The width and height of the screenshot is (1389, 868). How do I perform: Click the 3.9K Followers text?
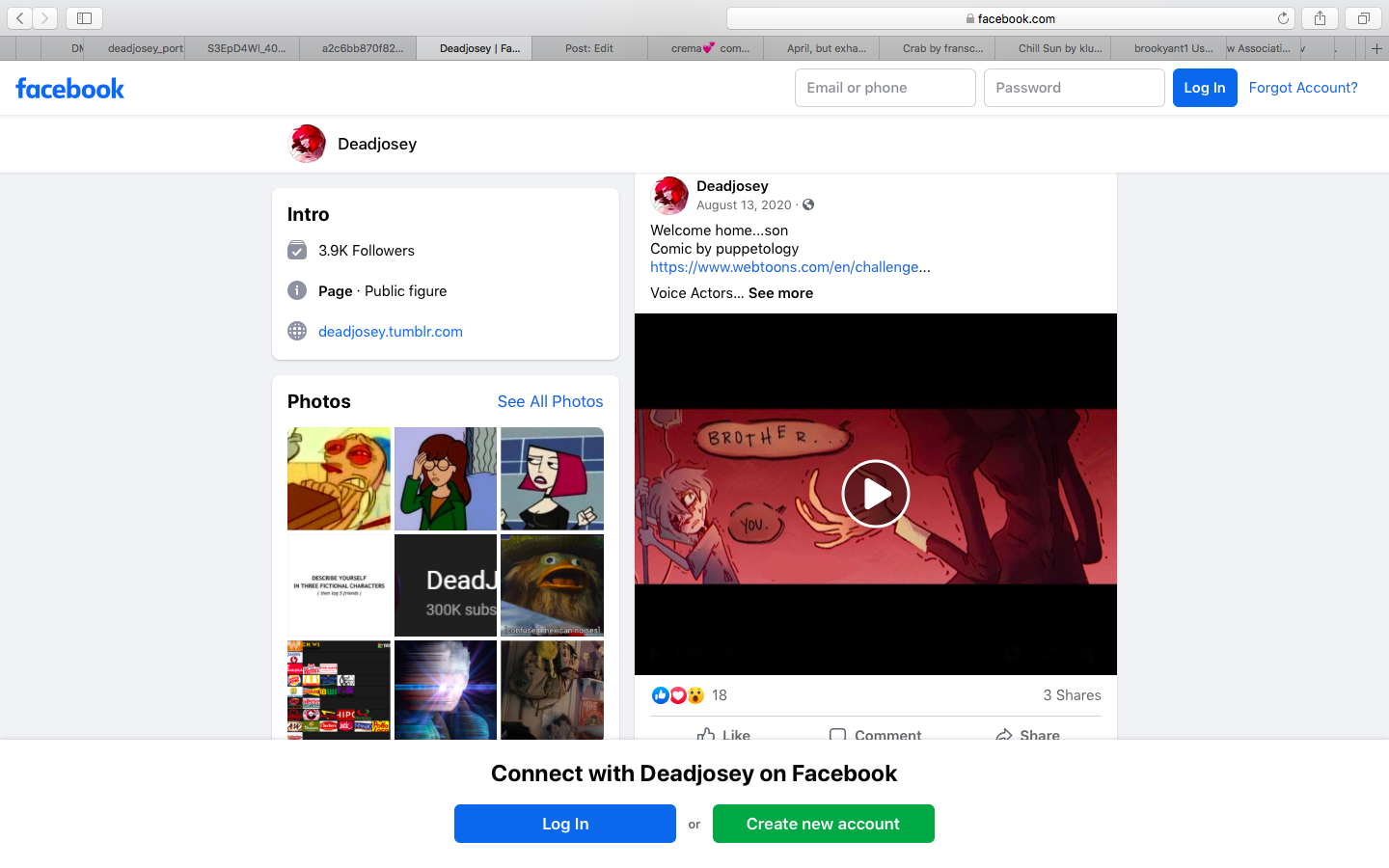367,251
